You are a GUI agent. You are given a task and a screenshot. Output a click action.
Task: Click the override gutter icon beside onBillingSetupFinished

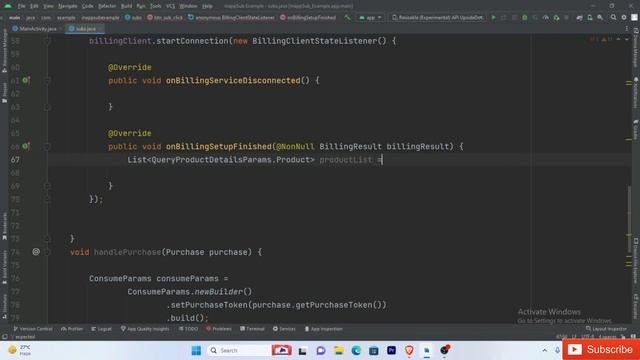point(26,146)
